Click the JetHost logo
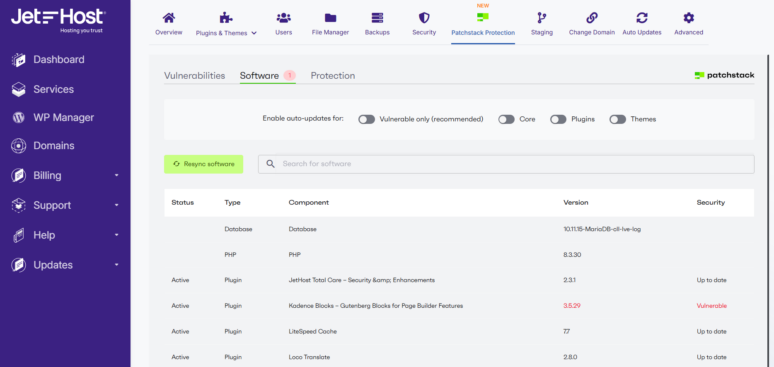Image resolution: width=774 pixels, height=367 pixels. pyautogui.click(x=58, y=20)
